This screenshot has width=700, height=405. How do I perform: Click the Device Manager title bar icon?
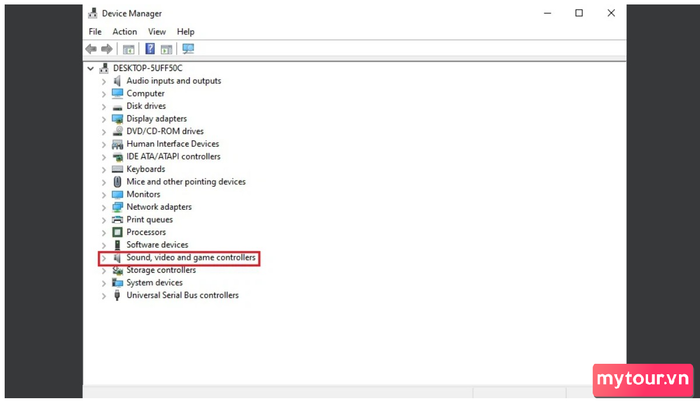pos(93,13)
